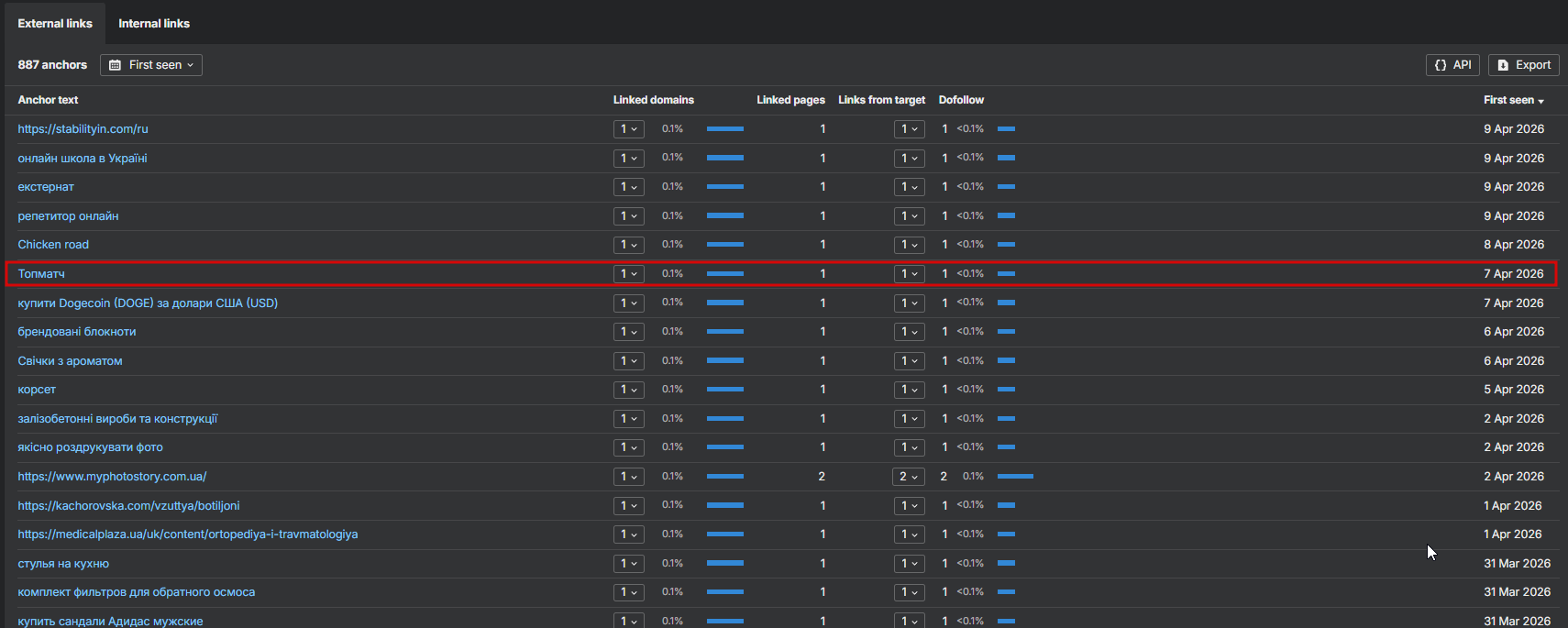Sort by Linked domains column header
The image size is (1568, 628).
tap(654, 100)
